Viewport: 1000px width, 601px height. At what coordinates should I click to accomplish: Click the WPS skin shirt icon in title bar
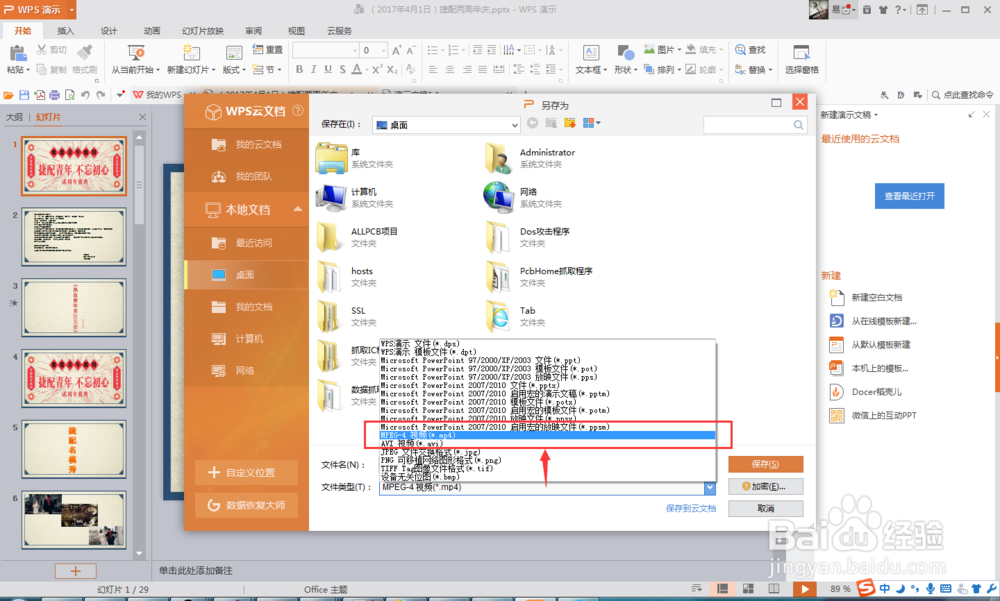pos(883,10)
